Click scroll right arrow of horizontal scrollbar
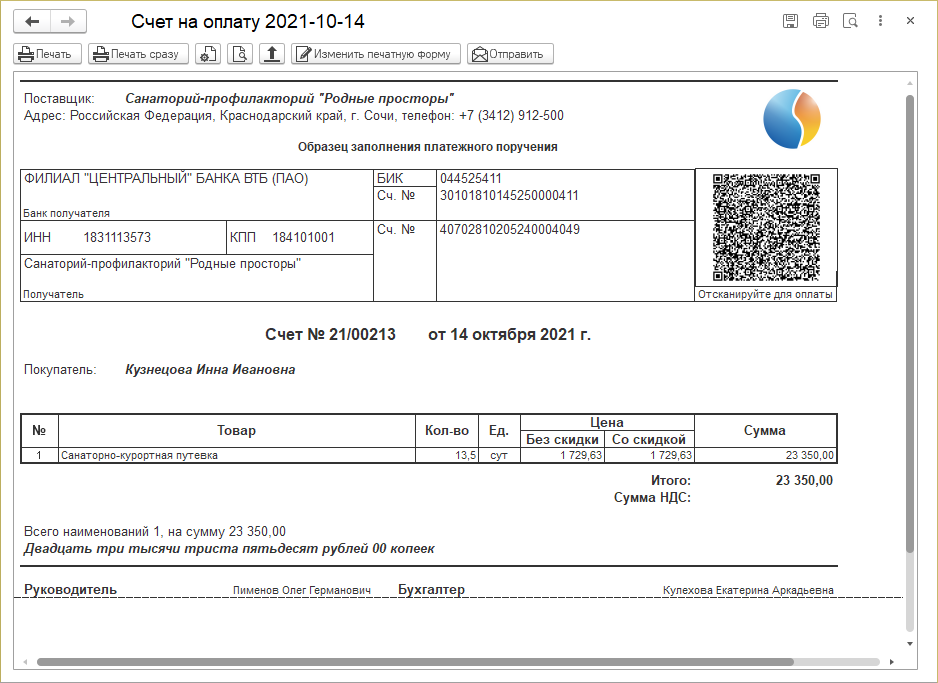The width and height of the screenshot is (938, 683). click(x=891, y=662)
